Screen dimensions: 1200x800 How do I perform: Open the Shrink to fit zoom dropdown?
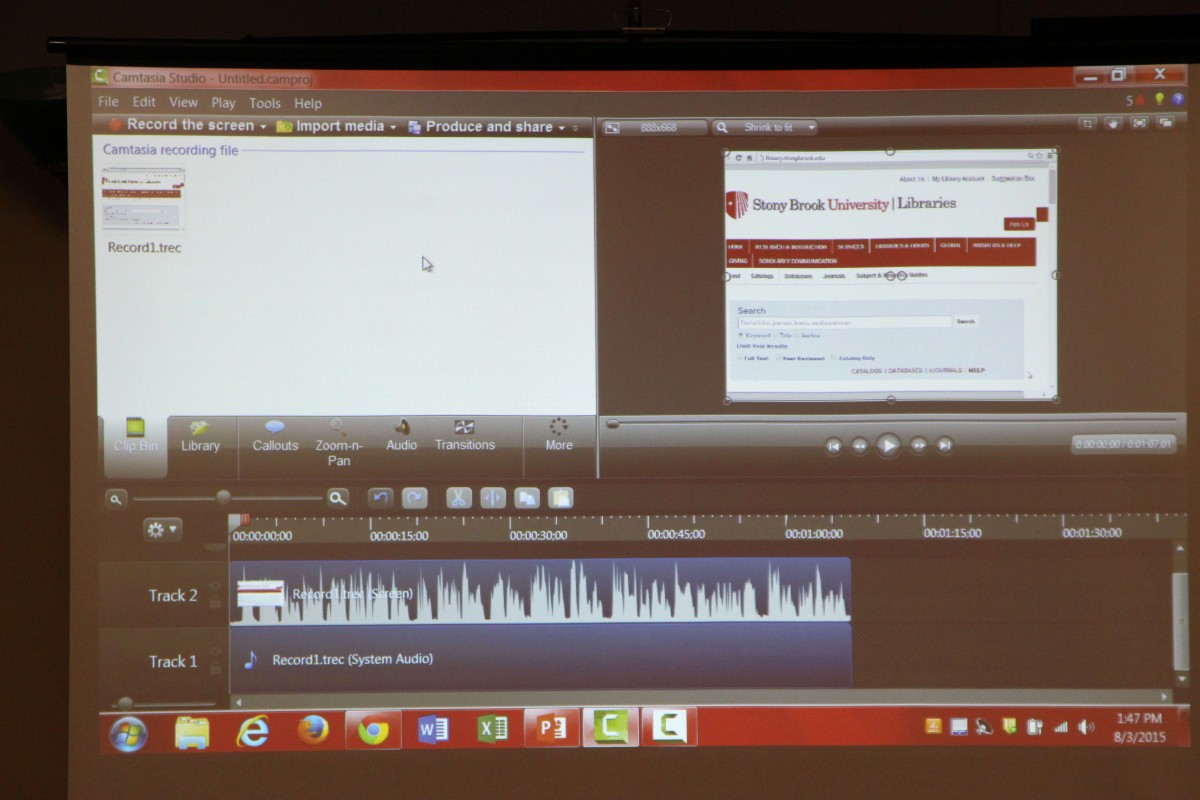tap(811, 128)
